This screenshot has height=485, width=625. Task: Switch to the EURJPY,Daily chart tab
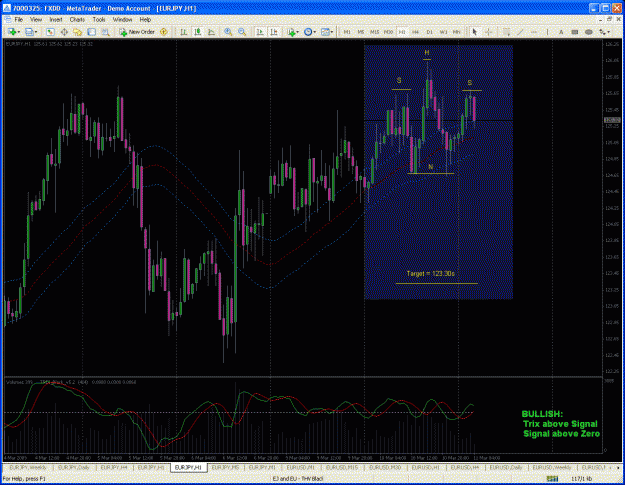click(74, 467)
